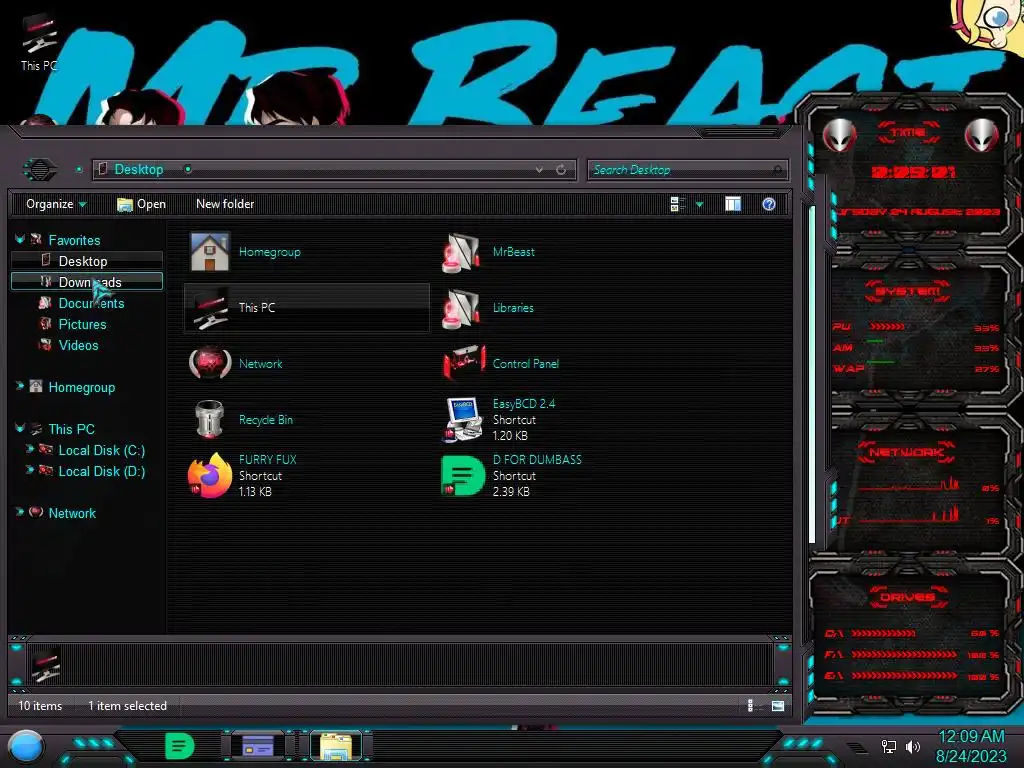Open File Explorer on taskbar
The width and height of the screenshot is (1024, 768).
point(336,746)
